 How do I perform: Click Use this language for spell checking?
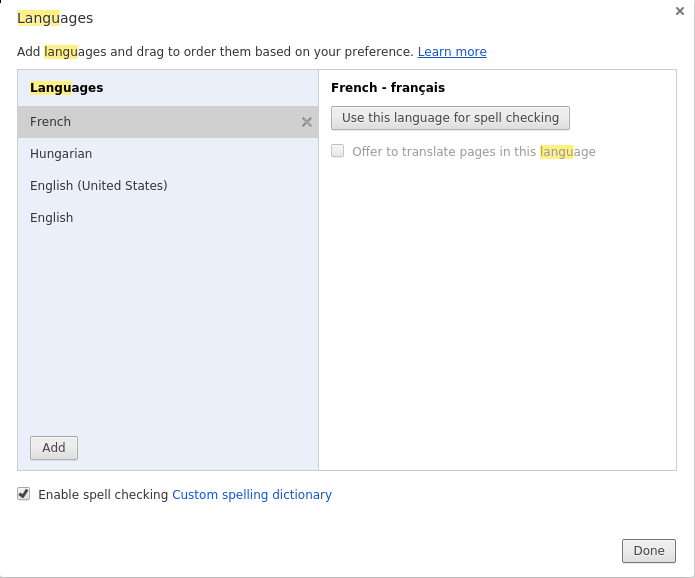[x=450, y=118]
